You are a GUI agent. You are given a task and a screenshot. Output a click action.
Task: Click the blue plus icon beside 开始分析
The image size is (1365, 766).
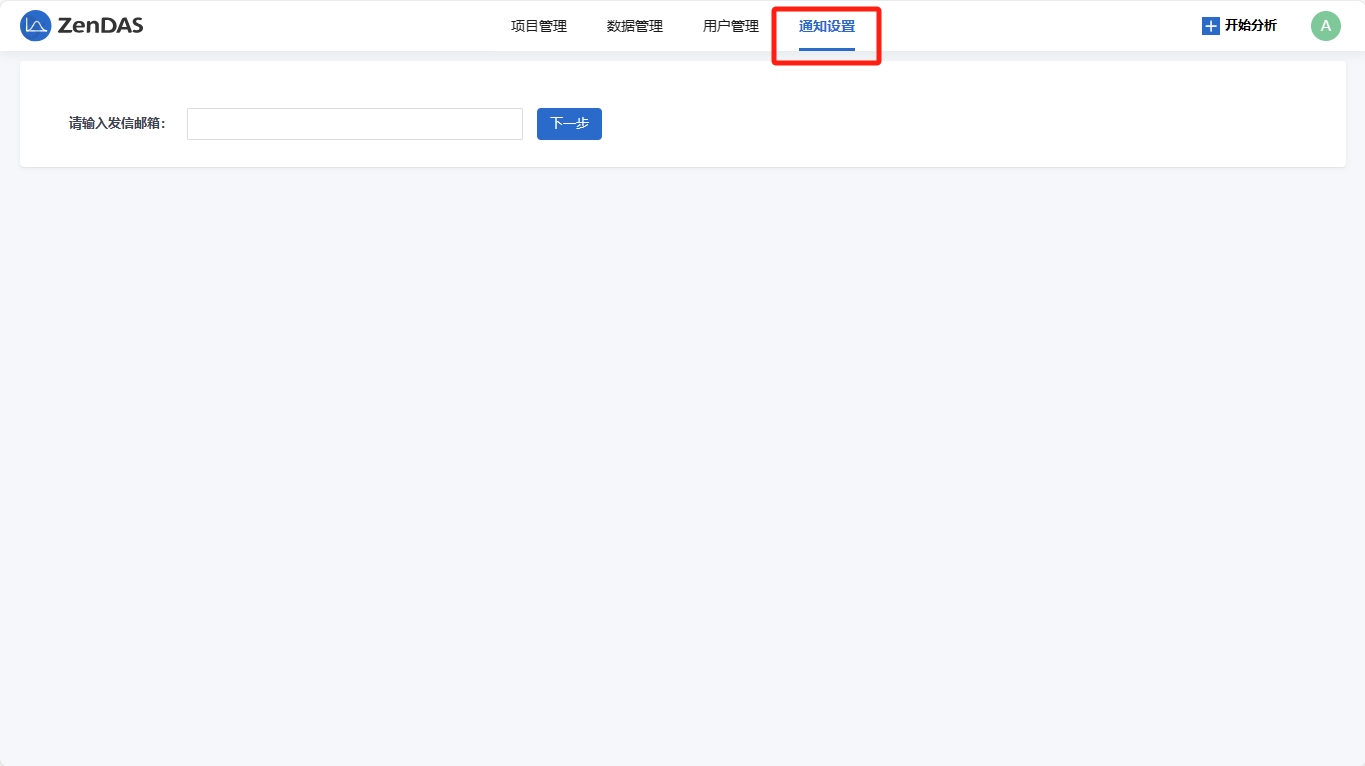click(x=1210, y=26)
